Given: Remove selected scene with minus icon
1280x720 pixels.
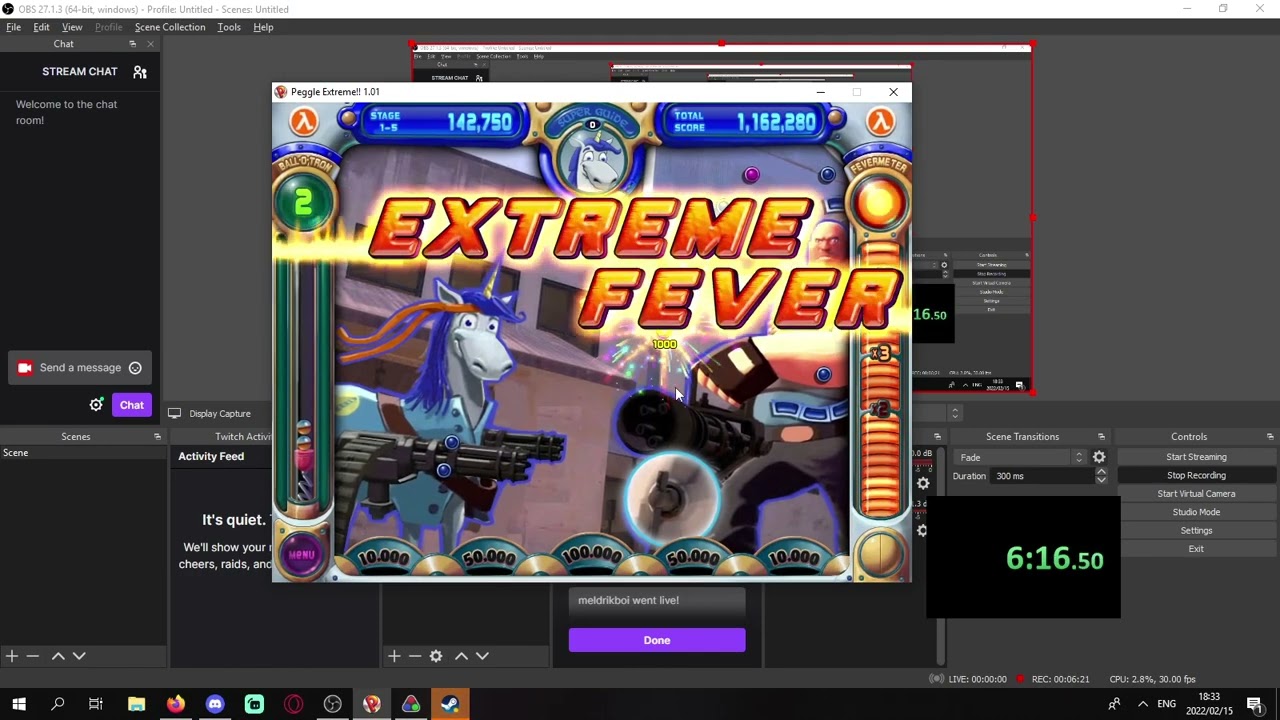Looking at the screenshot, I should tap(33, 656).
